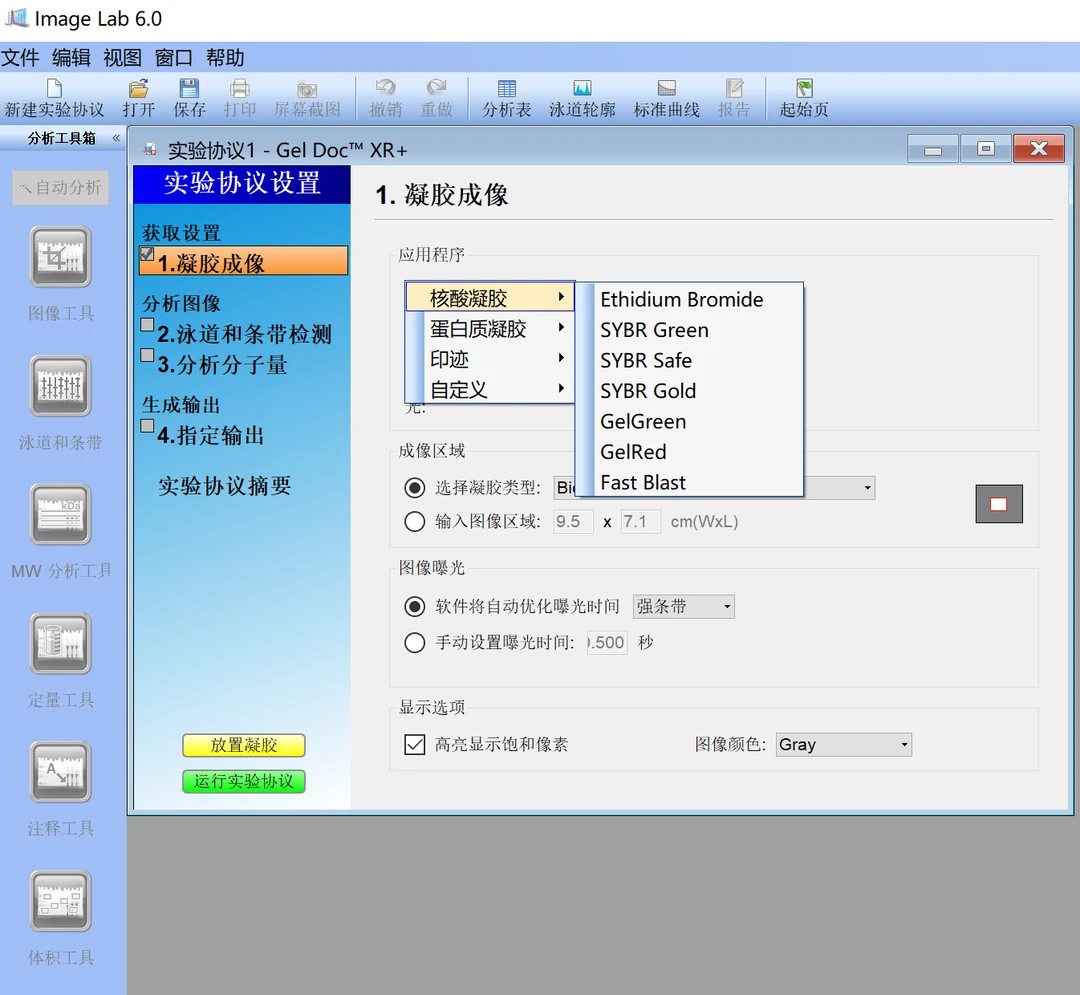Select the MW 分析工具 icon

61,514
